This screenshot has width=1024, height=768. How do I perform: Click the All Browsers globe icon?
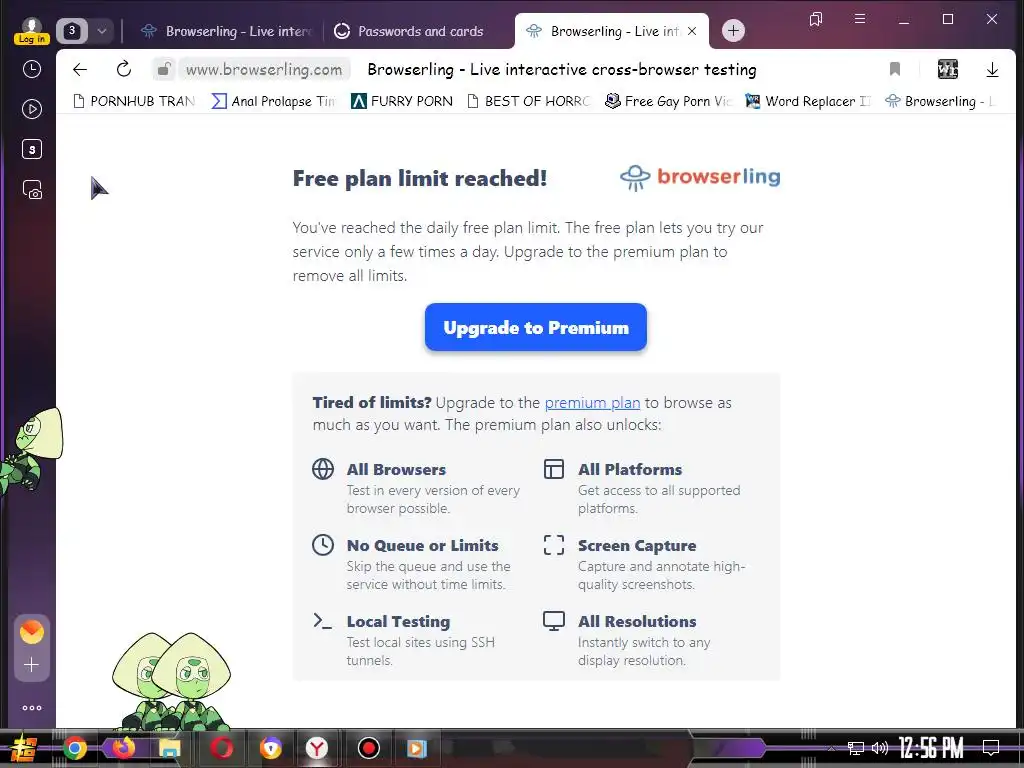tap(323, 469)
